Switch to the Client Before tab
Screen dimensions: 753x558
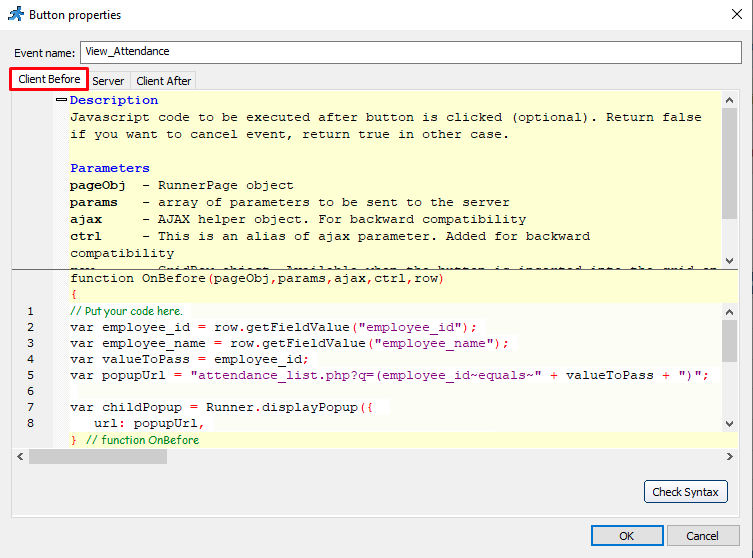[49, 80]
